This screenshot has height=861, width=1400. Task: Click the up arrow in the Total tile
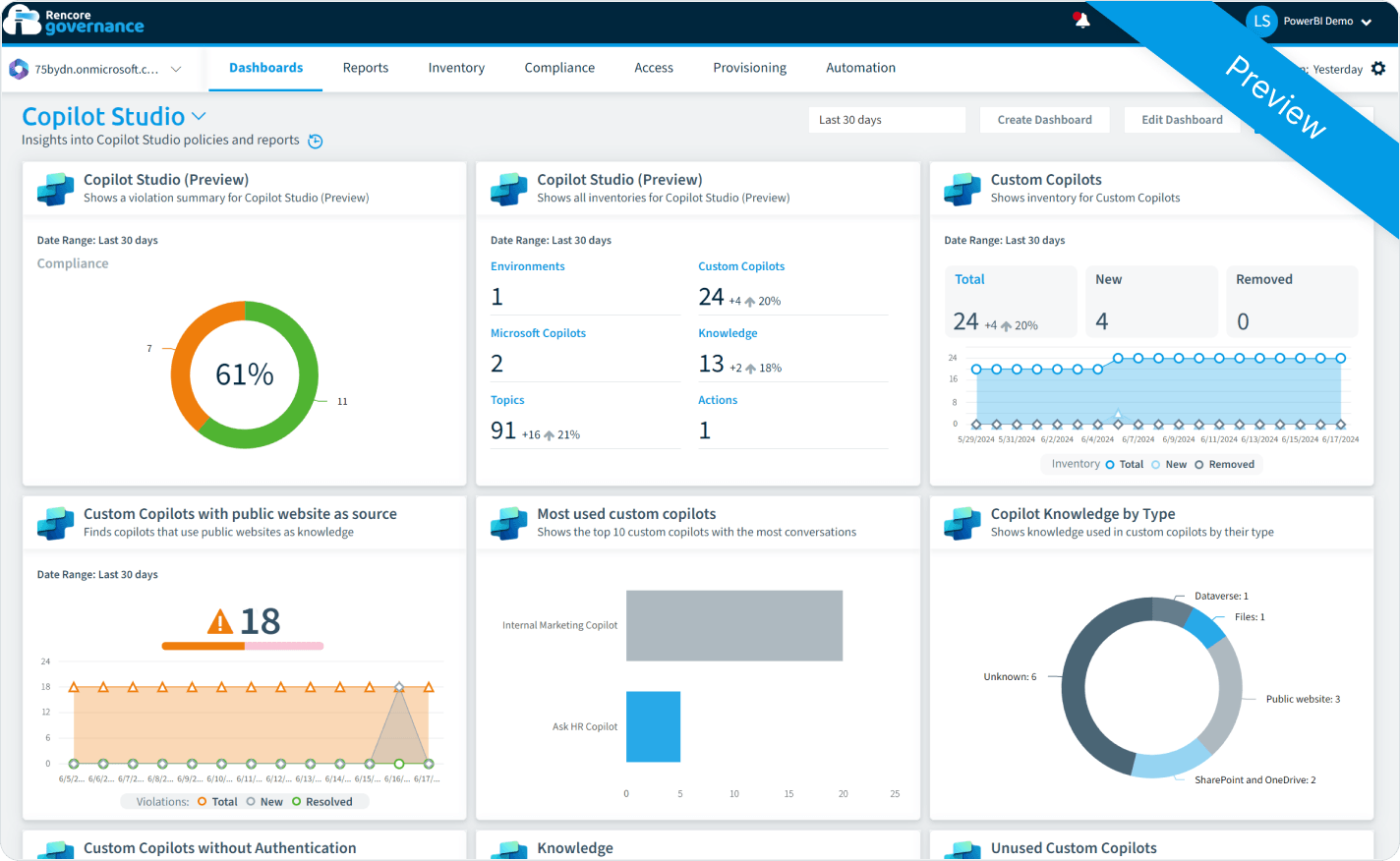(x=1006, y=326)
